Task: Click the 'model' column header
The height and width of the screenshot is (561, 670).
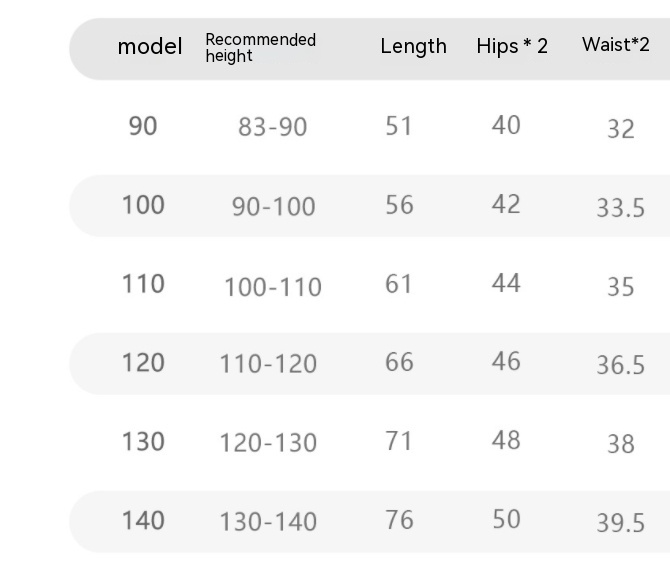Action: [x=150, y=47]
